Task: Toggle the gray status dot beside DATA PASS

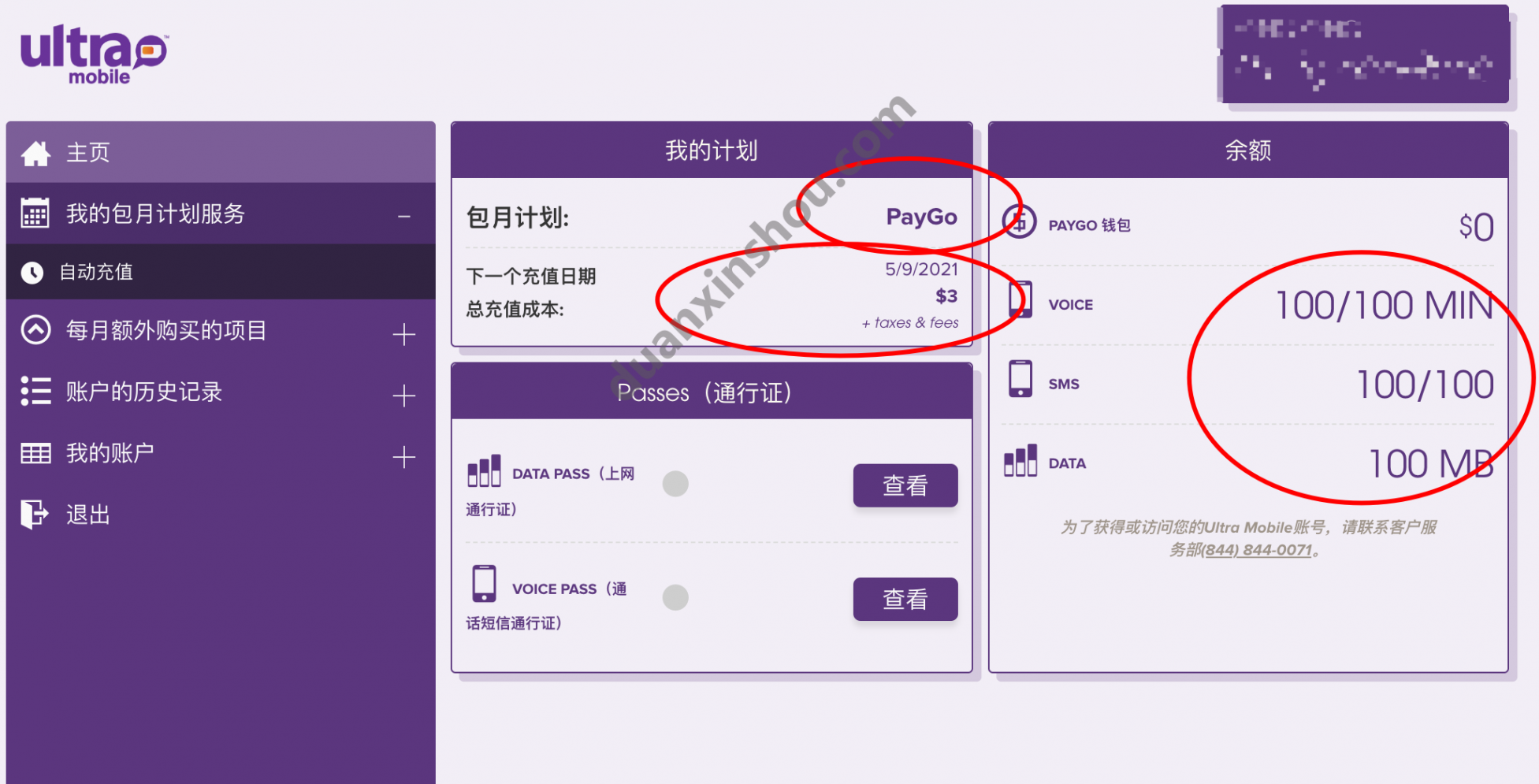Action: point(675,483)
